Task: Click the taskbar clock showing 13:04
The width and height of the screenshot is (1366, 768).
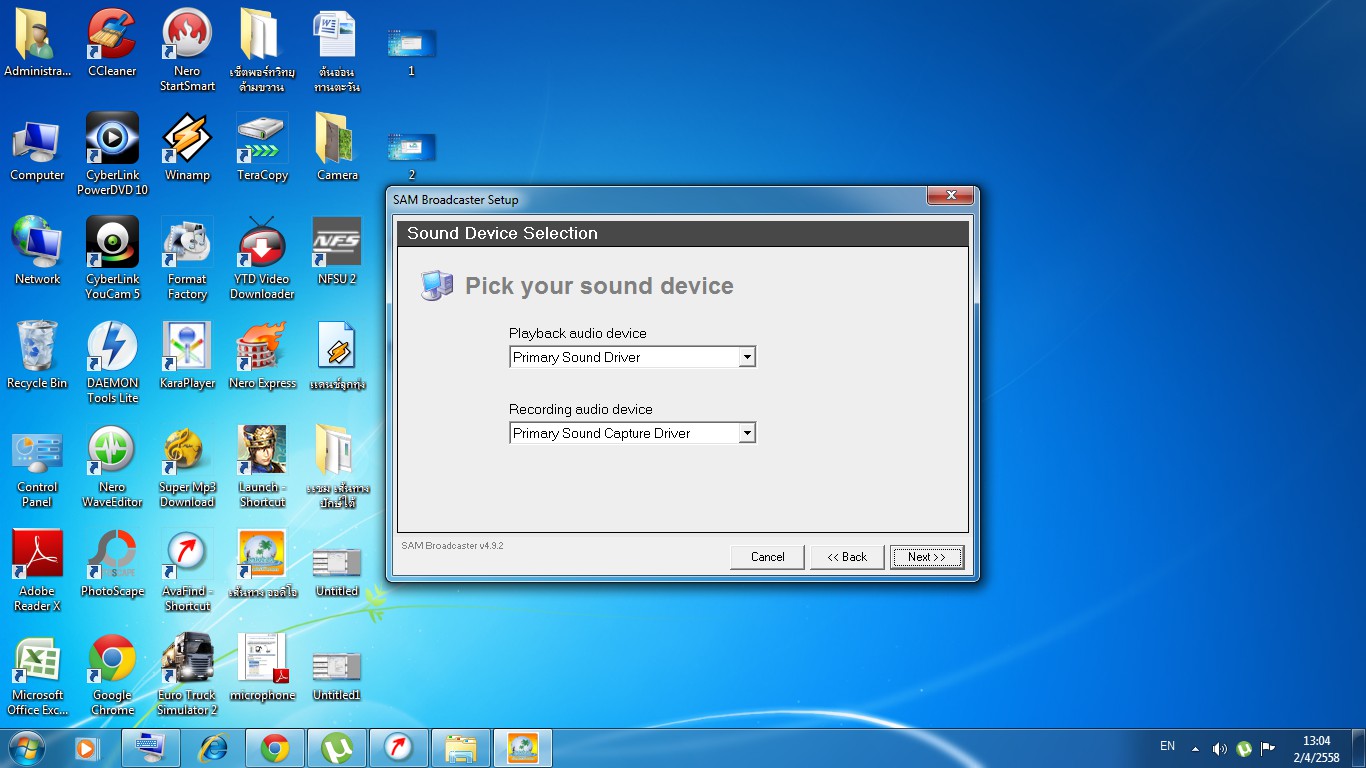Action: pyautogui.click(x=1316, y=749)
